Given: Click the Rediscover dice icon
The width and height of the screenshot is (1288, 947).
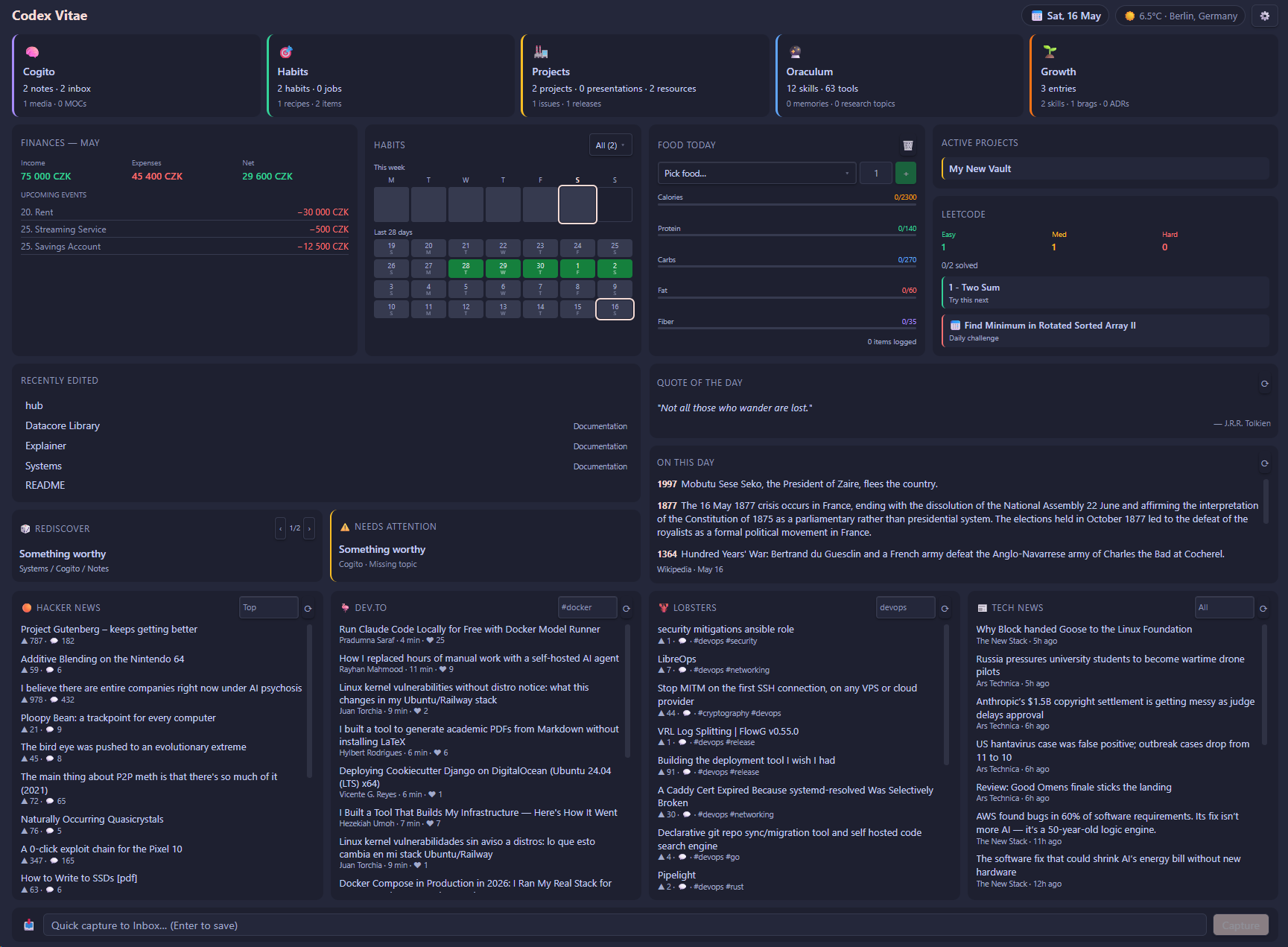Looking at the screenshot, I should point(25,528).
